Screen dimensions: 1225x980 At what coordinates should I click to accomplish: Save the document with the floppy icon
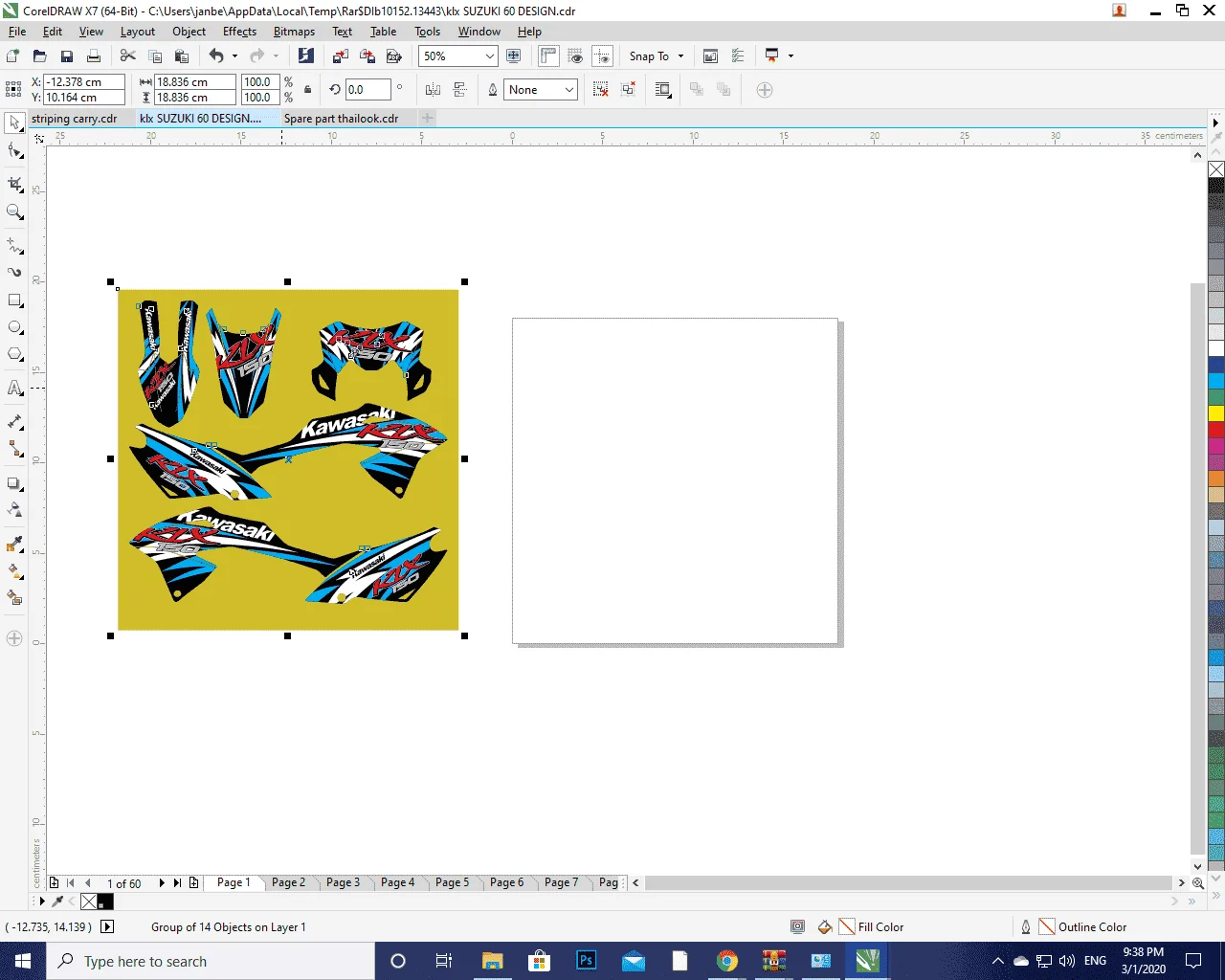pyautogui.click(x=67, y=56)
